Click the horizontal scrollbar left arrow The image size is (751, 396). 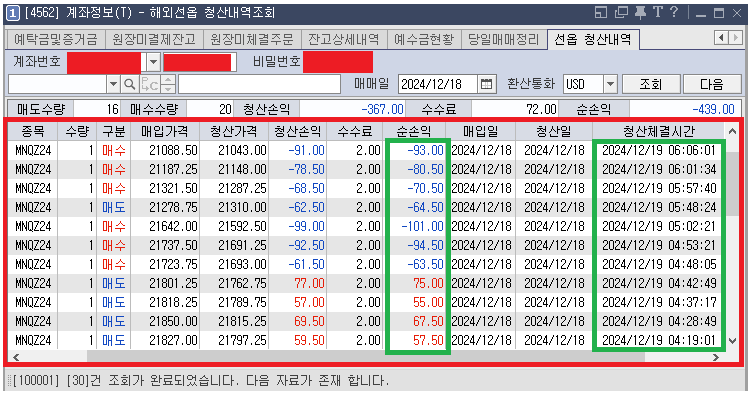(16, 357)
